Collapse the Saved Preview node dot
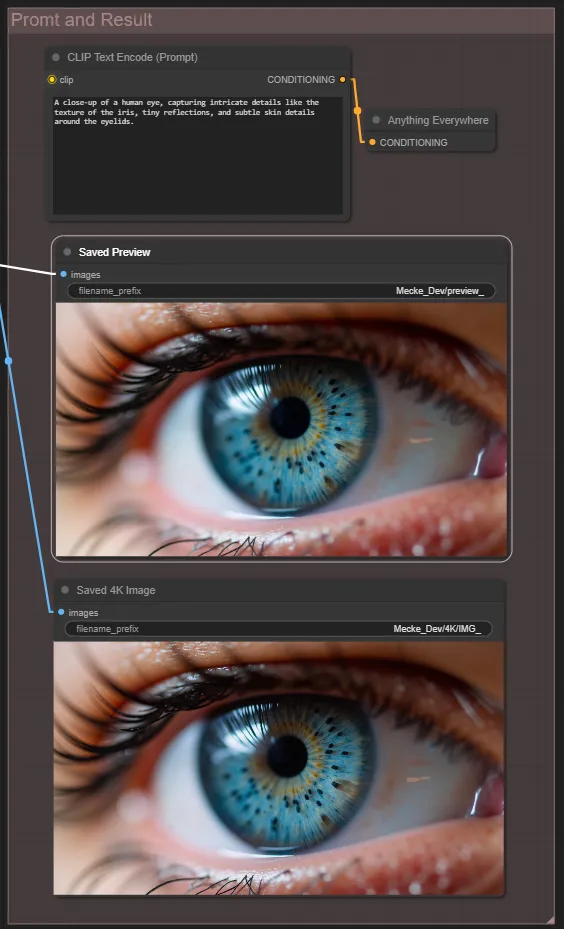The height and width of the screenshot is (929, 564). pyautogui.click(x=67, y=252)
